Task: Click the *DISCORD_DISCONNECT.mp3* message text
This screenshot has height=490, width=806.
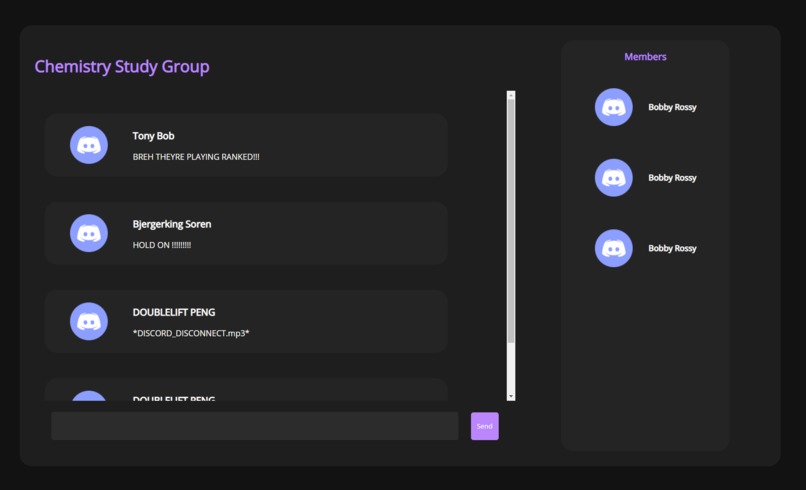Action: click(191, 333)
